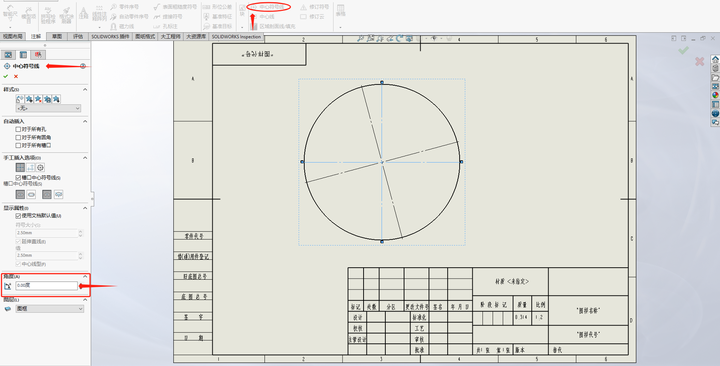Open help for the 中心符号线 panel

(83, 66)
